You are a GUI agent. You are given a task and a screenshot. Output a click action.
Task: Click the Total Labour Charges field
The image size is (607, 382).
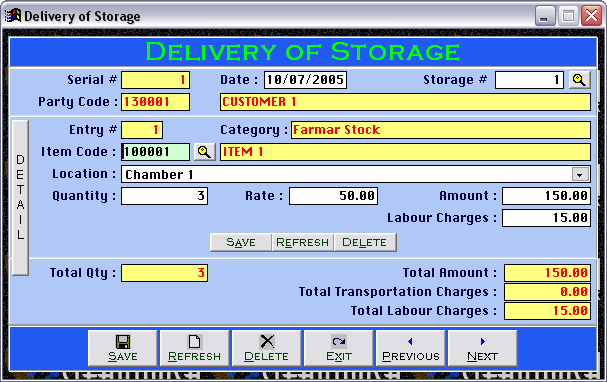coord(547,311)
